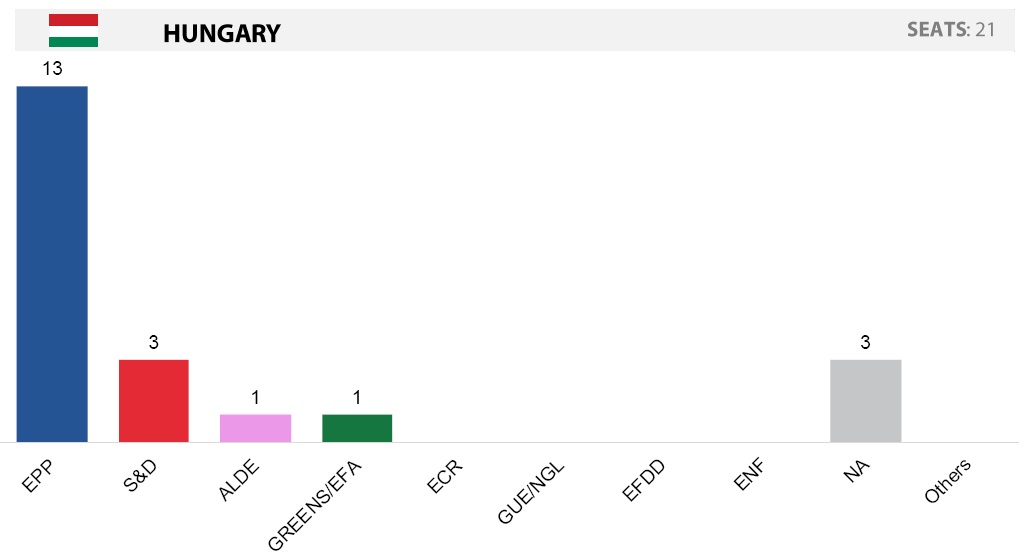Click the SEATS: 21 label
The height and width of the screenshot is (556, 1033).
point(951,30)
